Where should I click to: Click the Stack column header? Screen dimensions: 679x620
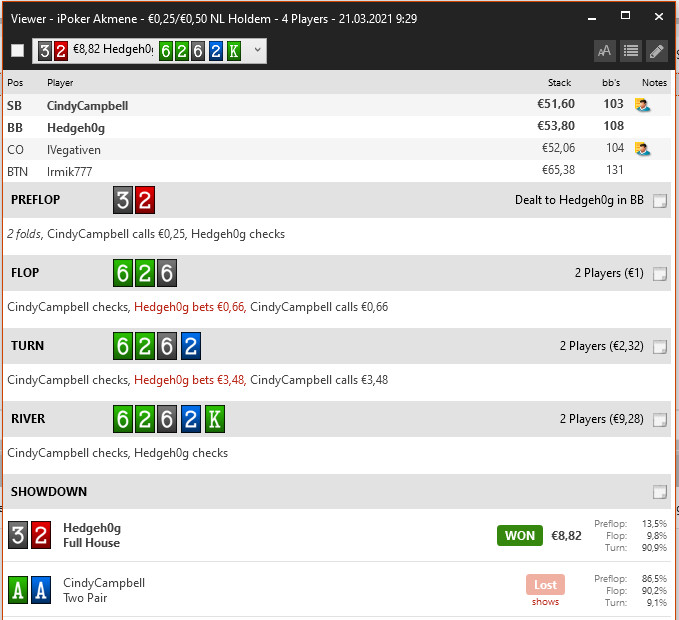click(x=559, y=83)
